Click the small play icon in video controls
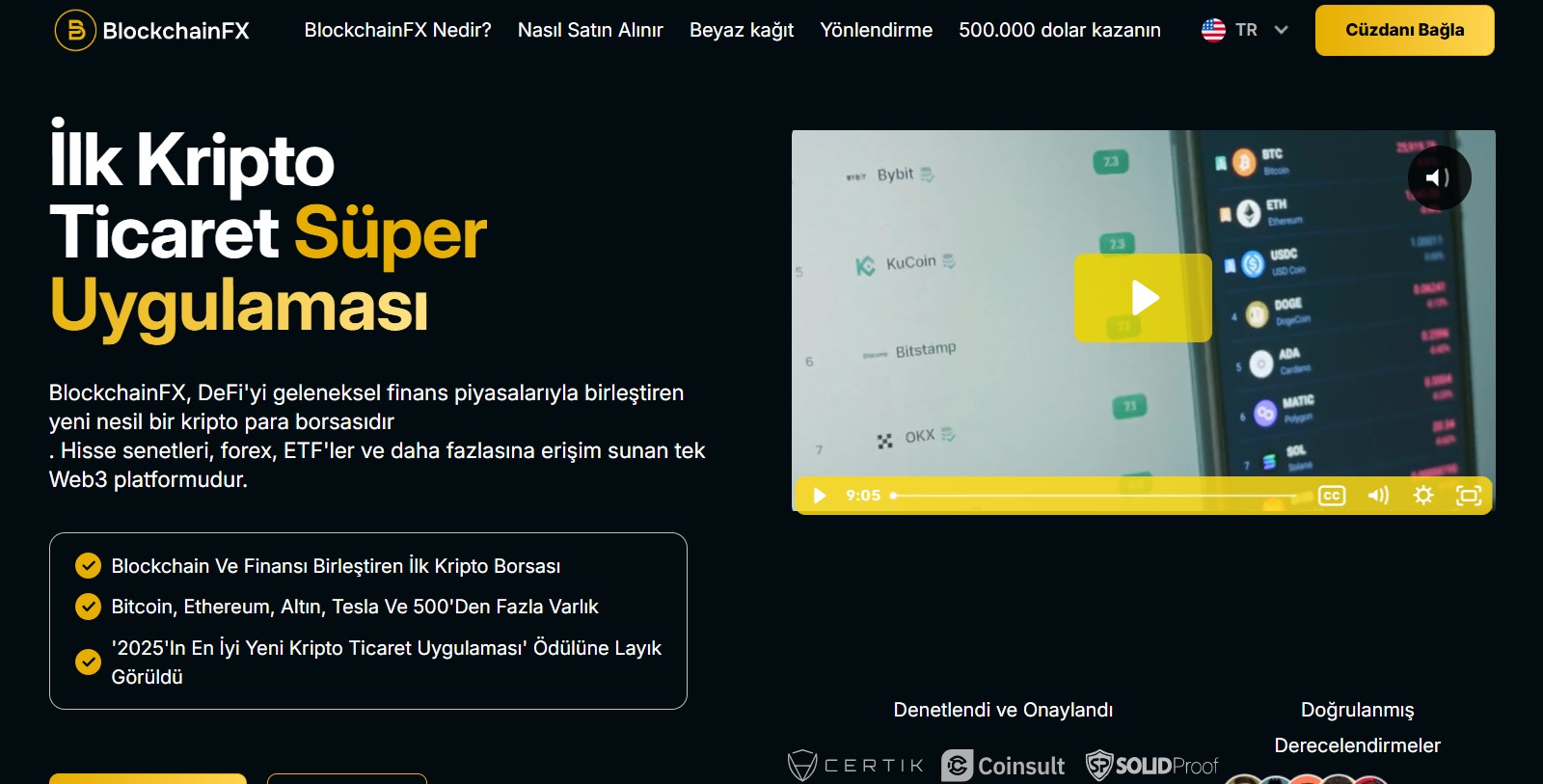Screen dimensions: 1543x784 820,496
